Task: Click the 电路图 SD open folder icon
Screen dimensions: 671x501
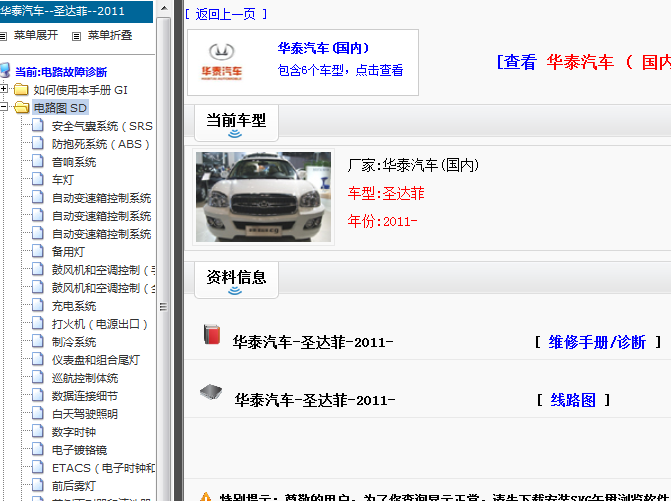Action: pyautogui.click(x=21, y=107)
